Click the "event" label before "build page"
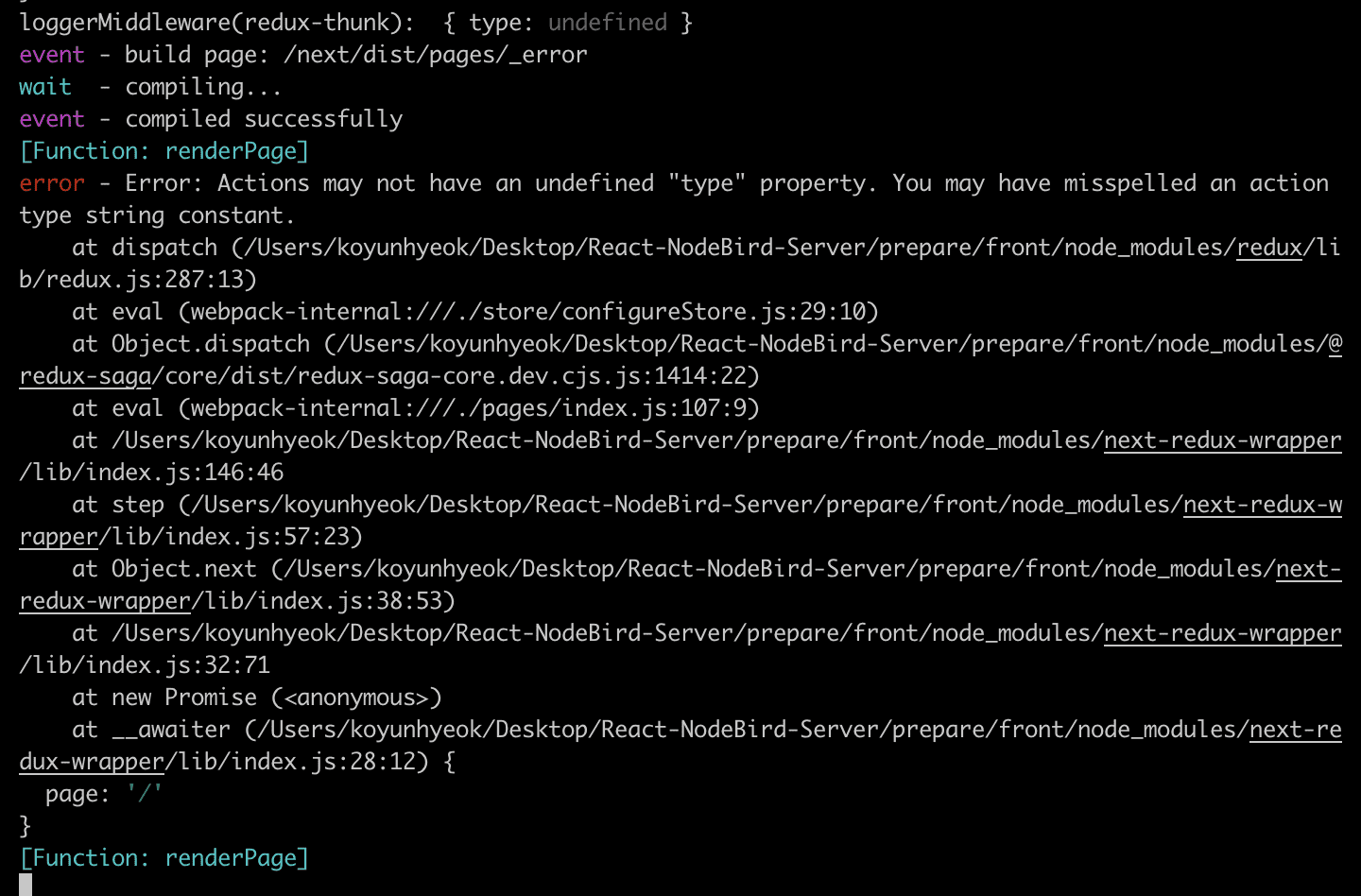Screen dimensions: 1361x896 (52, 55)
